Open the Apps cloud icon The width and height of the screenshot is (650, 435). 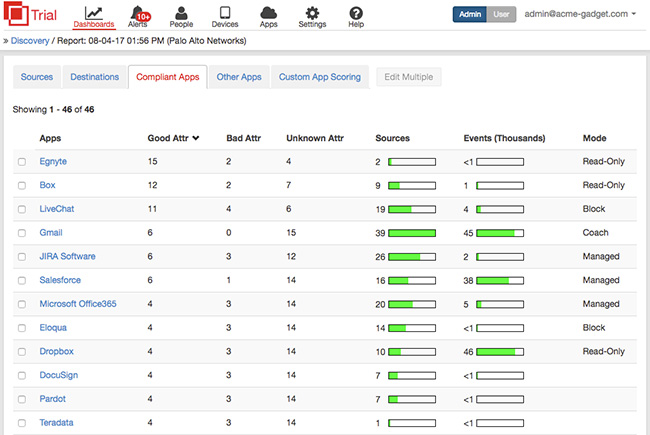tap(268, 12)
